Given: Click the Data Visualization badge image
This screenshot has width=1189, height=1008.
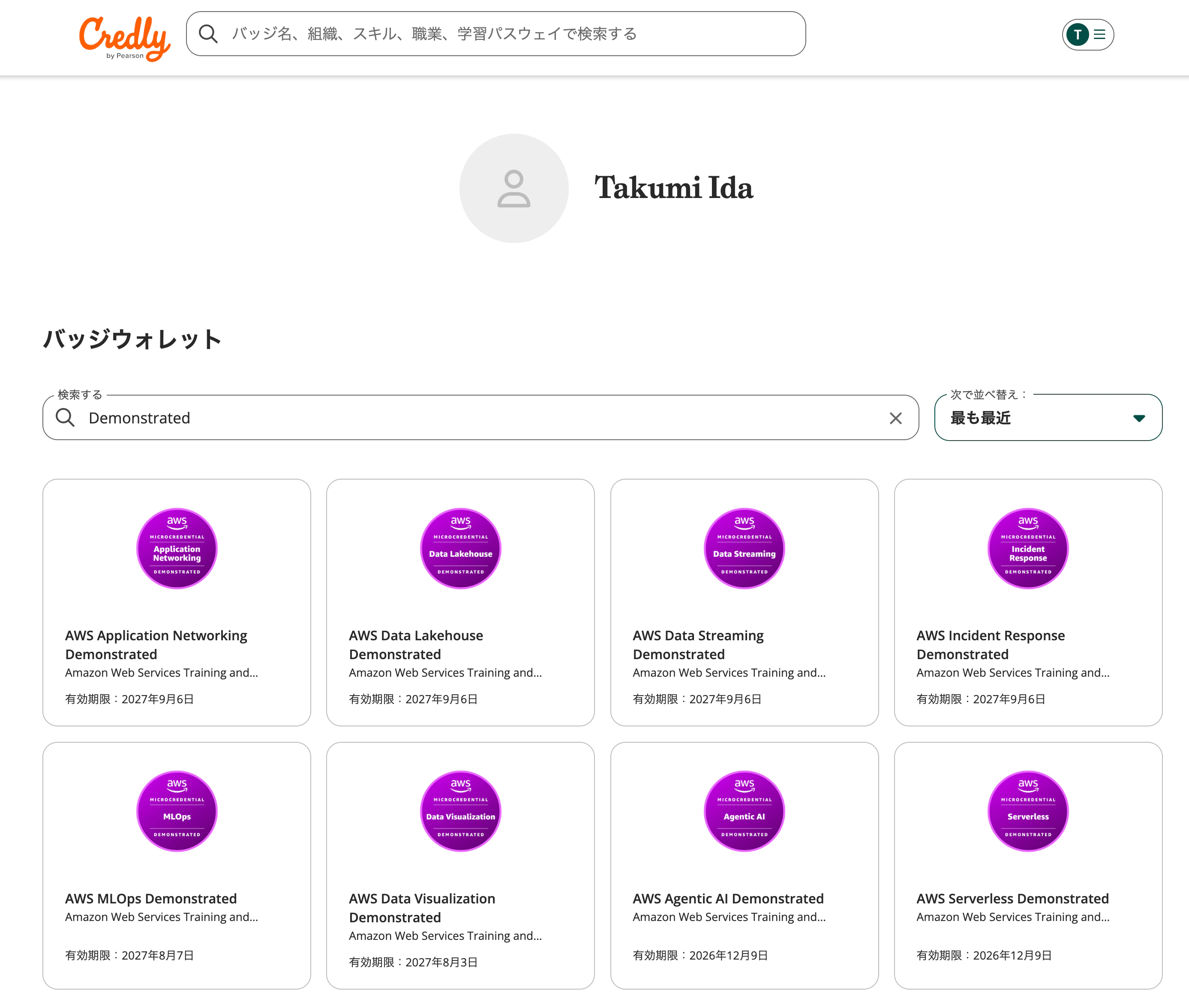Looking at the screenshot, I should [460, 811].
